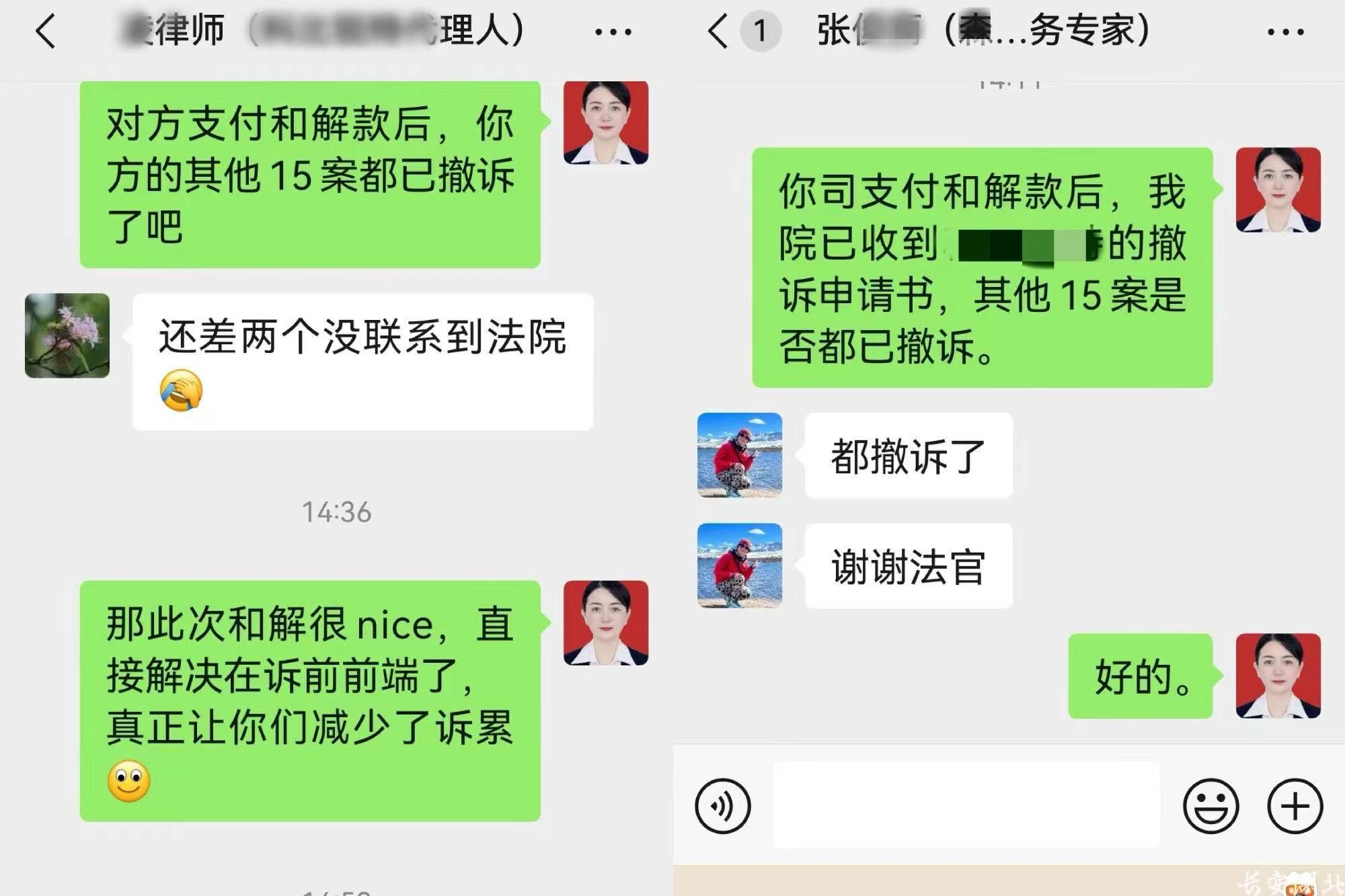Open the flower avatar contact profile
1345x896 pixels.
(67, 335)
